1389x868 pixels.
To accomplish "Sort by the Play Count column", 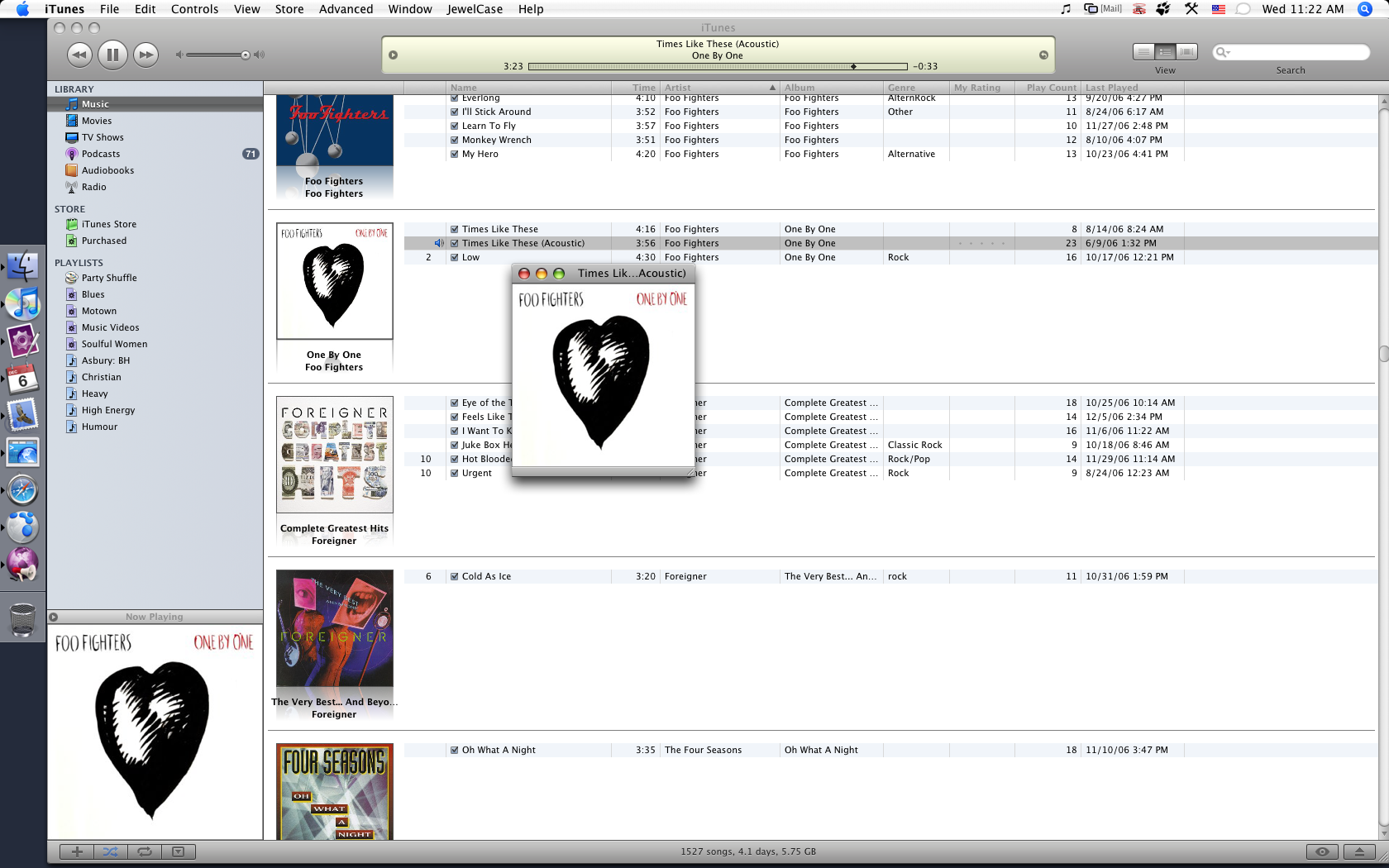I will point(1048,88).
